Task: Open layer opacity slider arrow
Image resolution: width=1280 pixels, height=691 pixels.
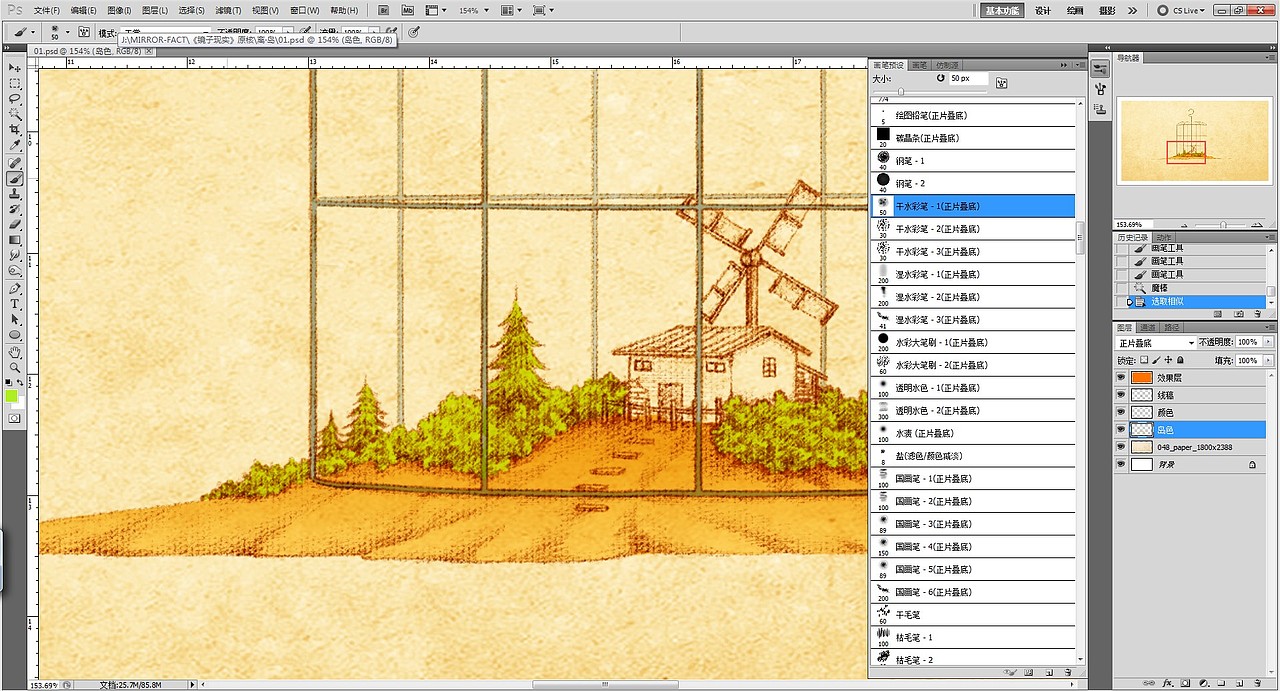Action: (1269, 342)
